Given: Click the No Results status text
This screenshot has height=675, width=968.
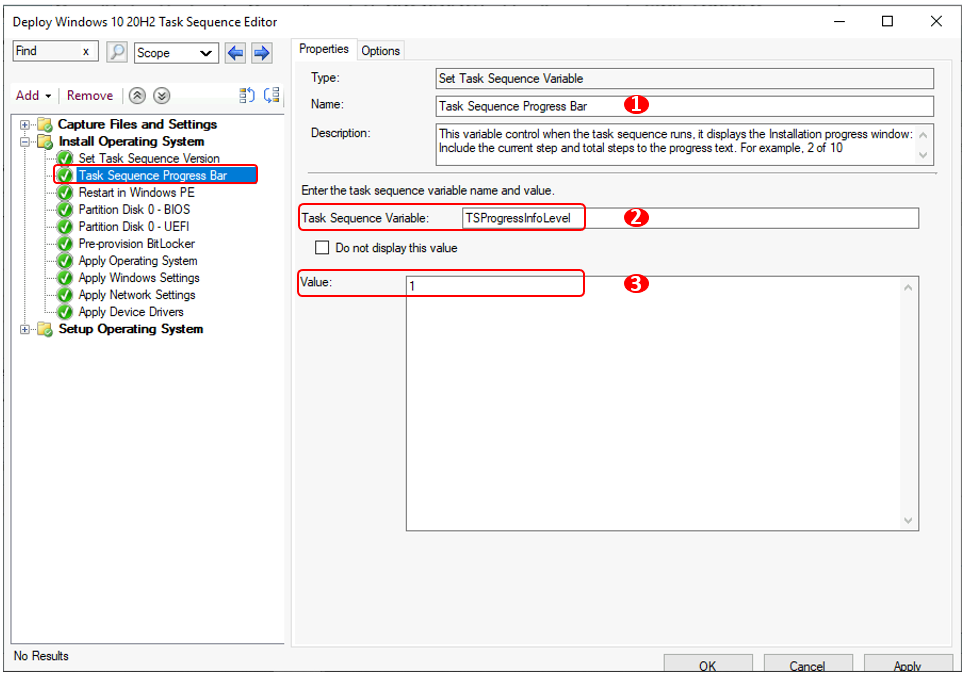Looking at the screenshot, I should point(41,656).
